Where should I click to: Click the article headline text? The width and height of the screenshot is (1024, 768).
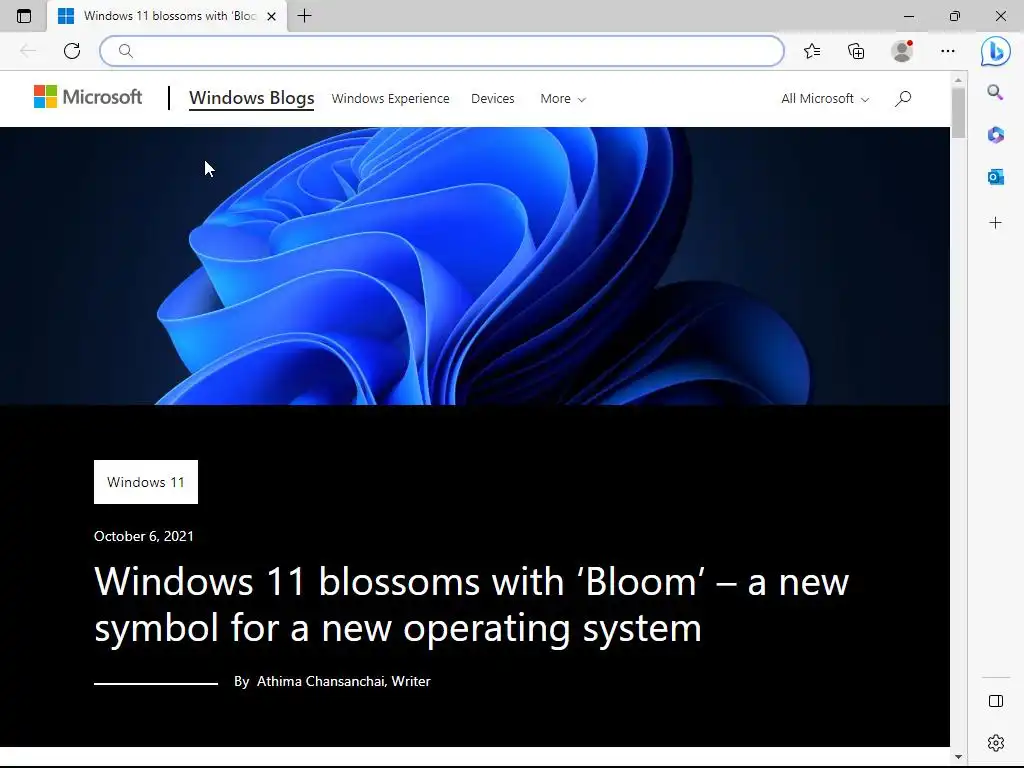472,604
